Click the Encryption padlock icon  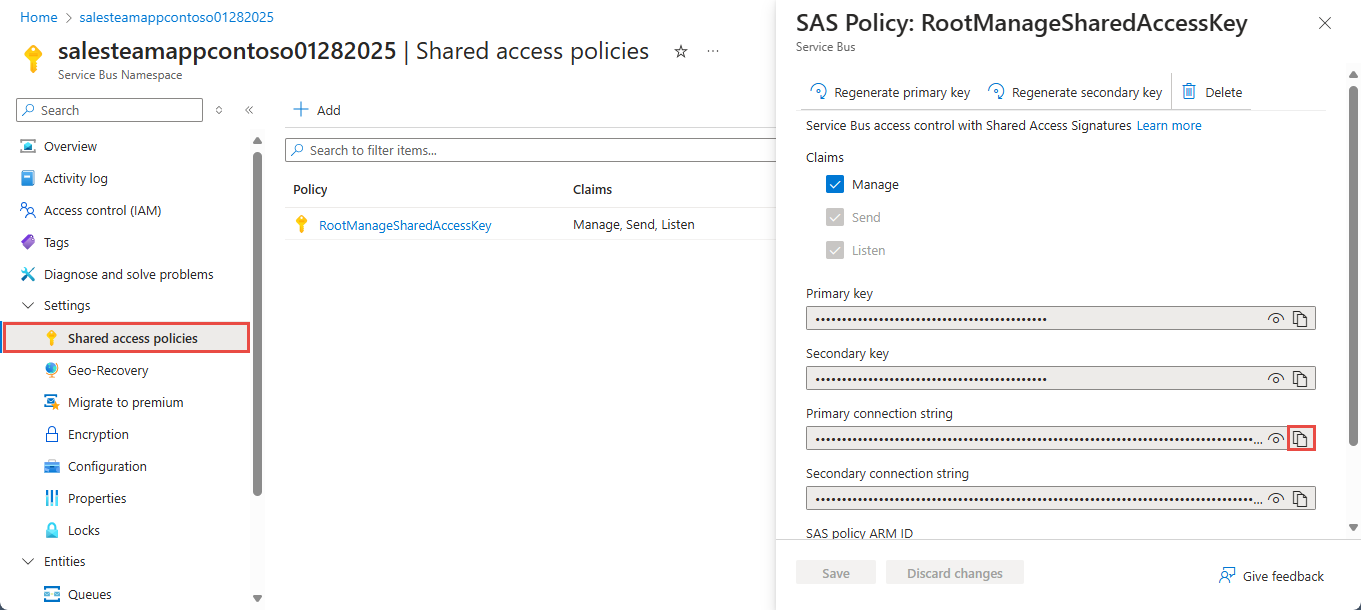[52, 434]
